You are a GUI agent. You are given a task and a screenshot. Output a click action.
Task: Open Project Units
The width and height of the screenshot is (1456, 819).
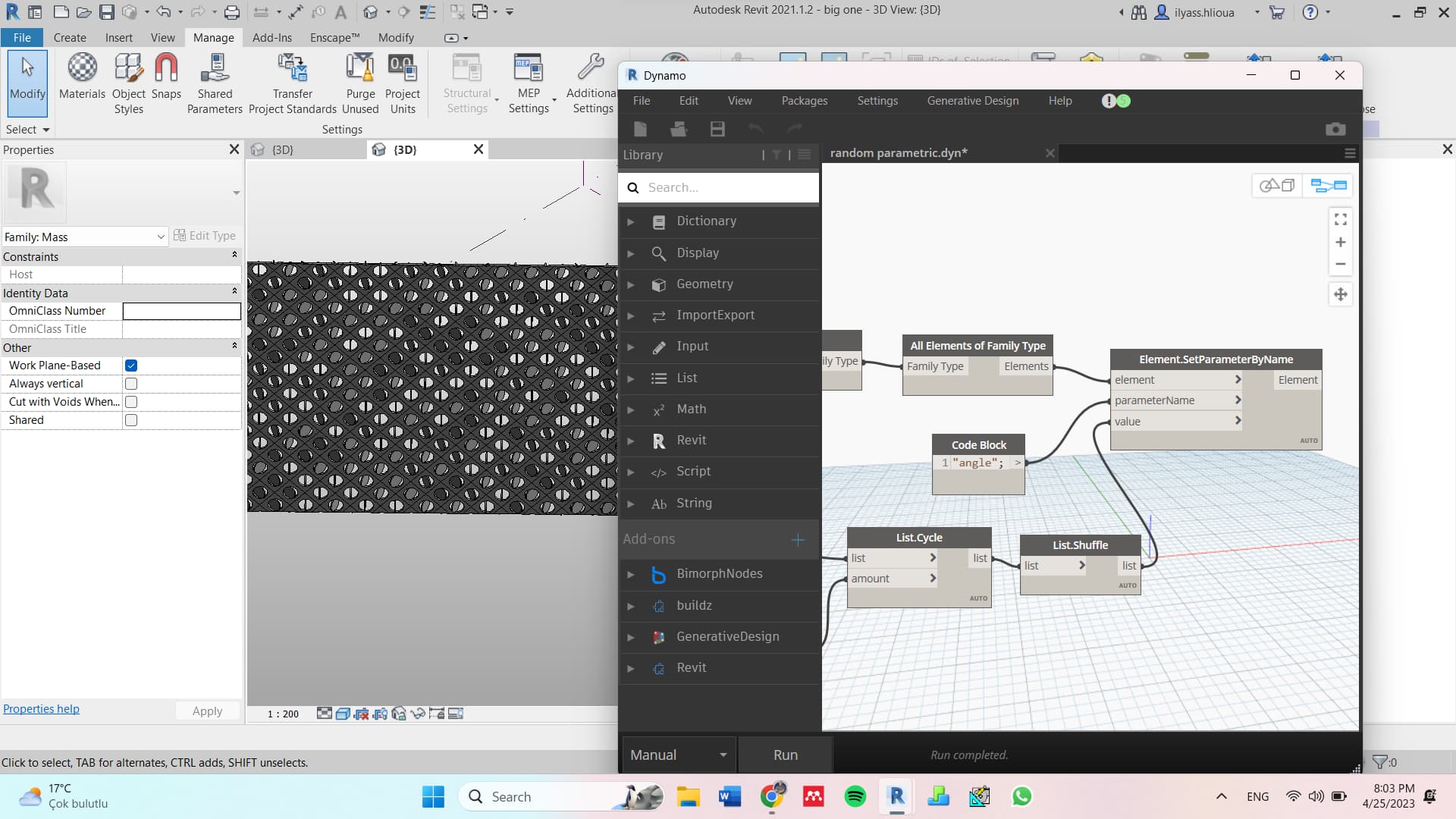[403, 83]
